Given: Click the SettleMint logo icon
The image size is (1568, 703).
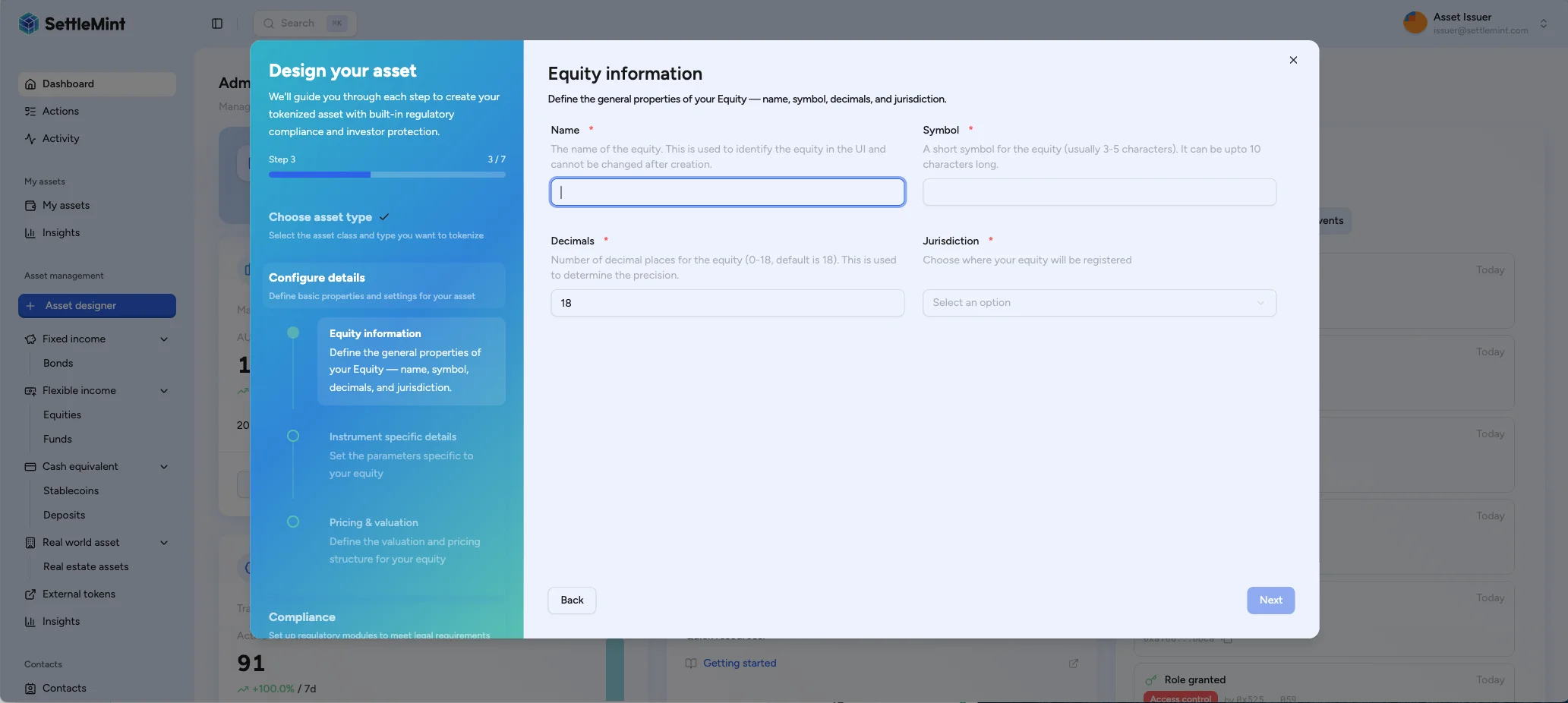Looking at the screenshot, I should coord(29,24).
